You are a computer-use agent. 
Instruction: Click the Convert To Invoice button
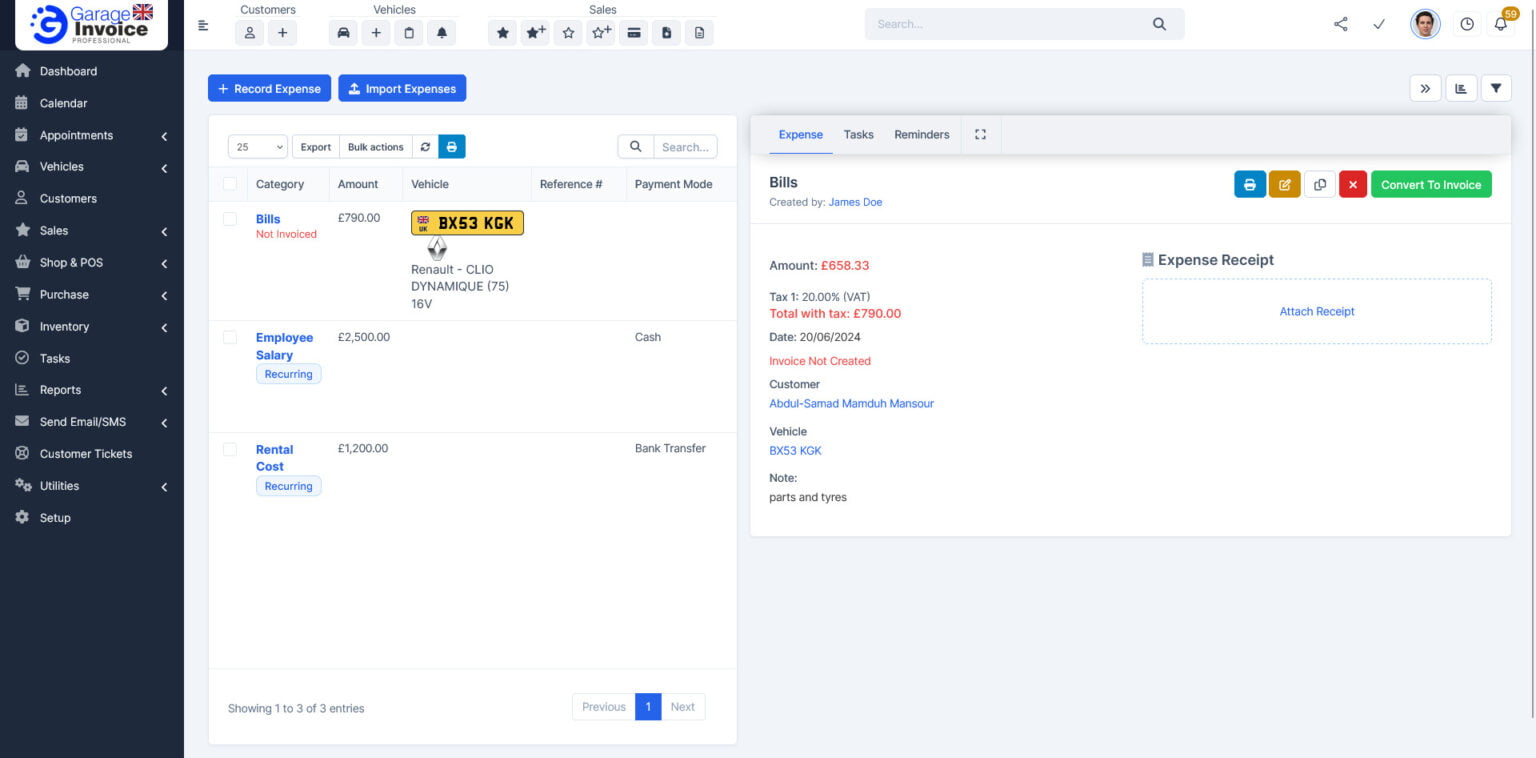point(1430,185)
